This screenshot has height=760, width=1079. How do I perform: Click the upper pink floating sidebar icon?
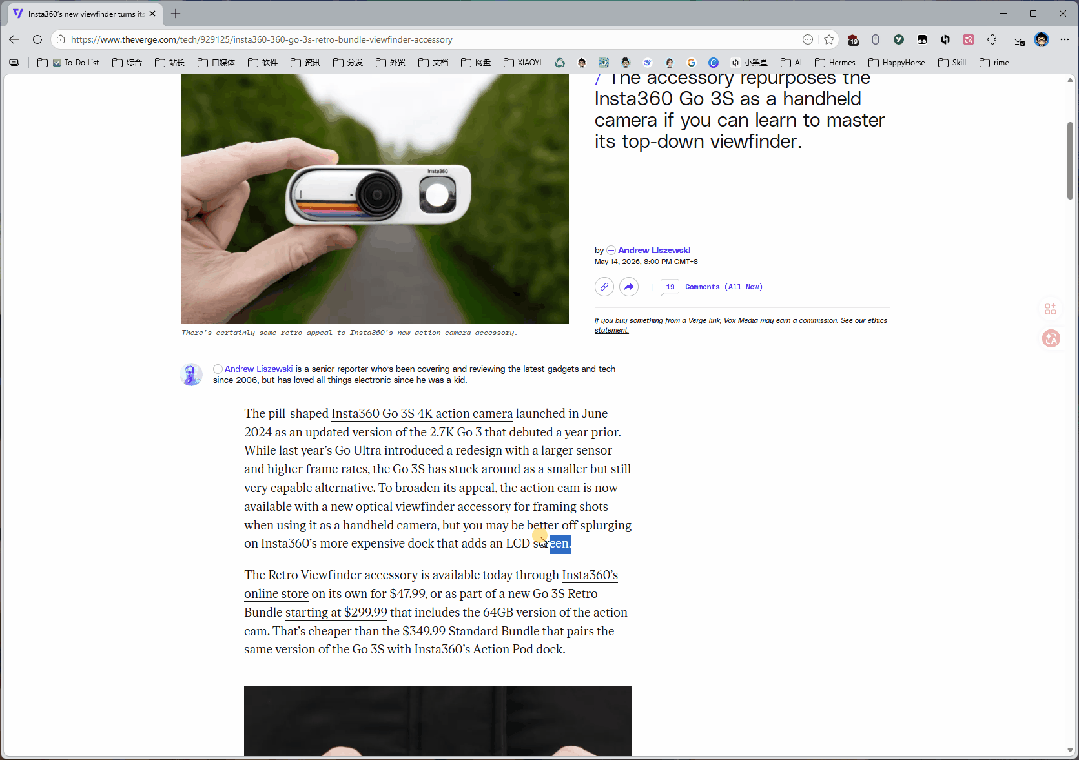(x=1050, y=308)
